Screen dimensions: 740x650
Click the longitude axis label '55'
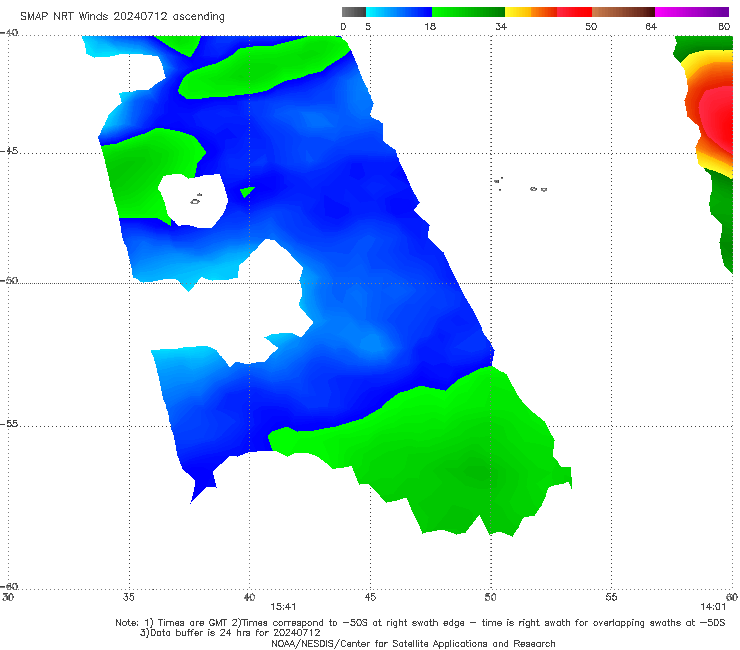coord(611,598)
